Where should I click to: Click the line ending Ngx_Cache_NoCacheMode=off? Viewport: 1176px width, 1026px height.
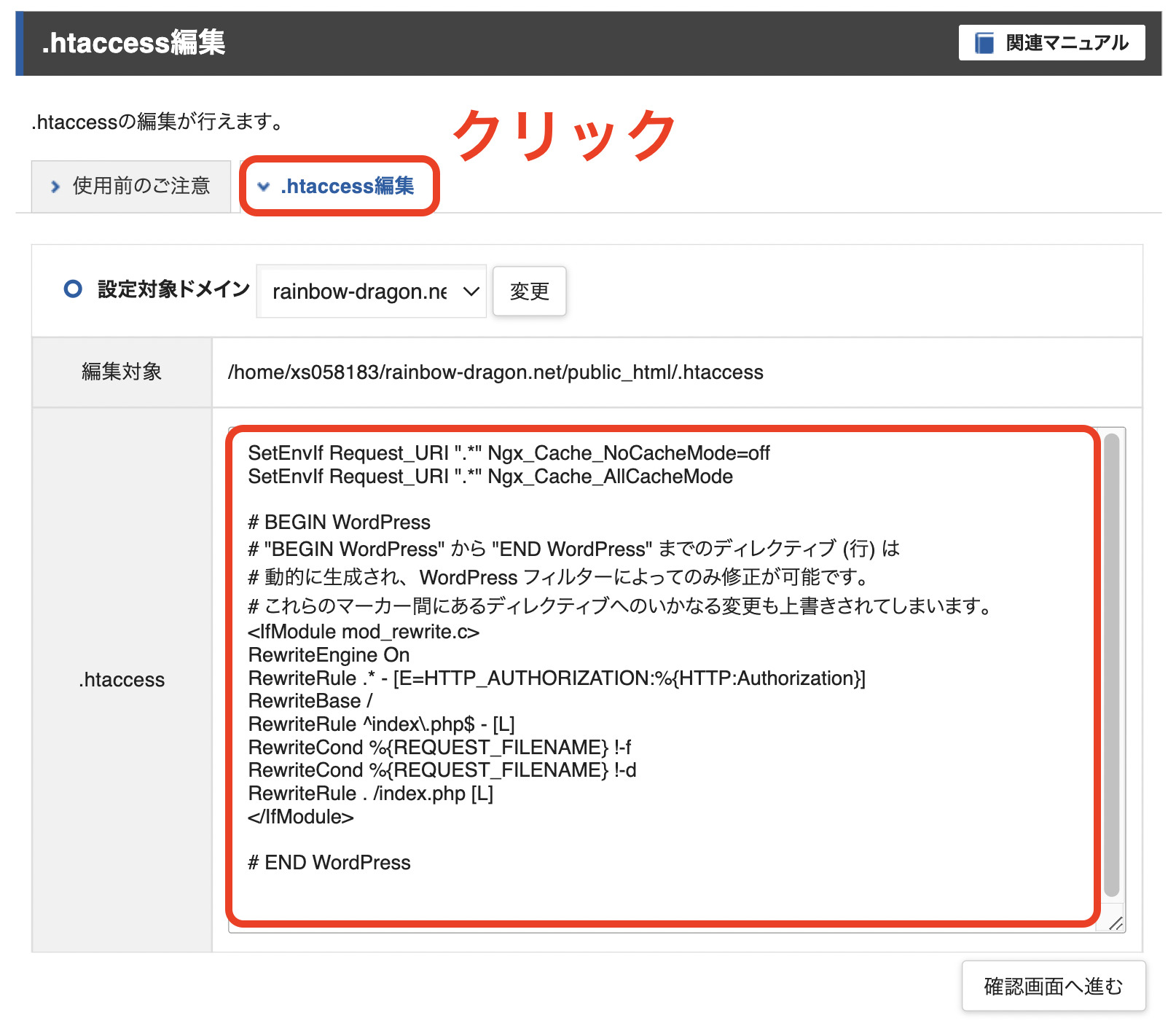509,453
